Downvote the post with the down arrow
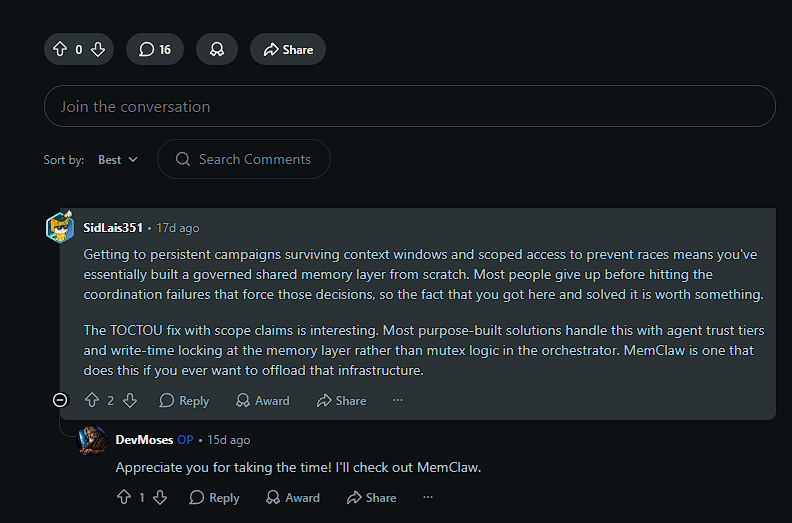Image resolution: width=792 pixels, height=523 pixels. click(x=98, y=49)
